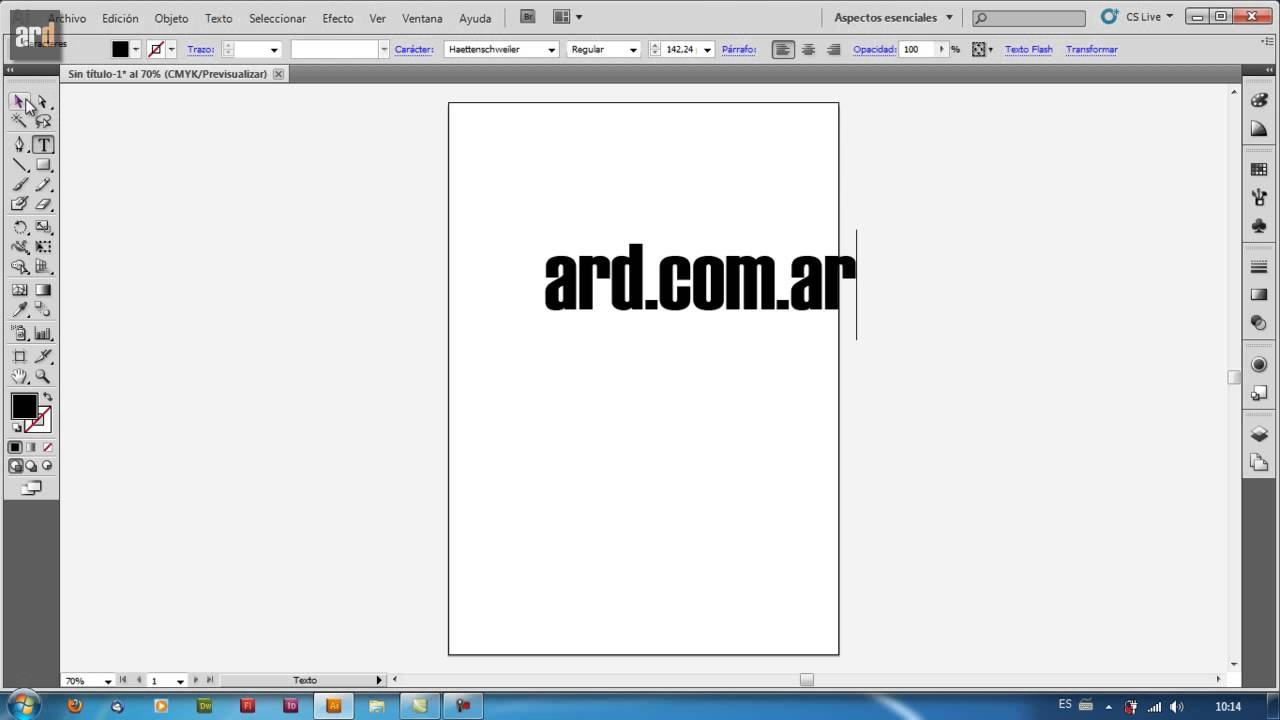Open the Layers panel icon
The width and height of the screenshot is (1280, 720).
(x=1259, y=435)
